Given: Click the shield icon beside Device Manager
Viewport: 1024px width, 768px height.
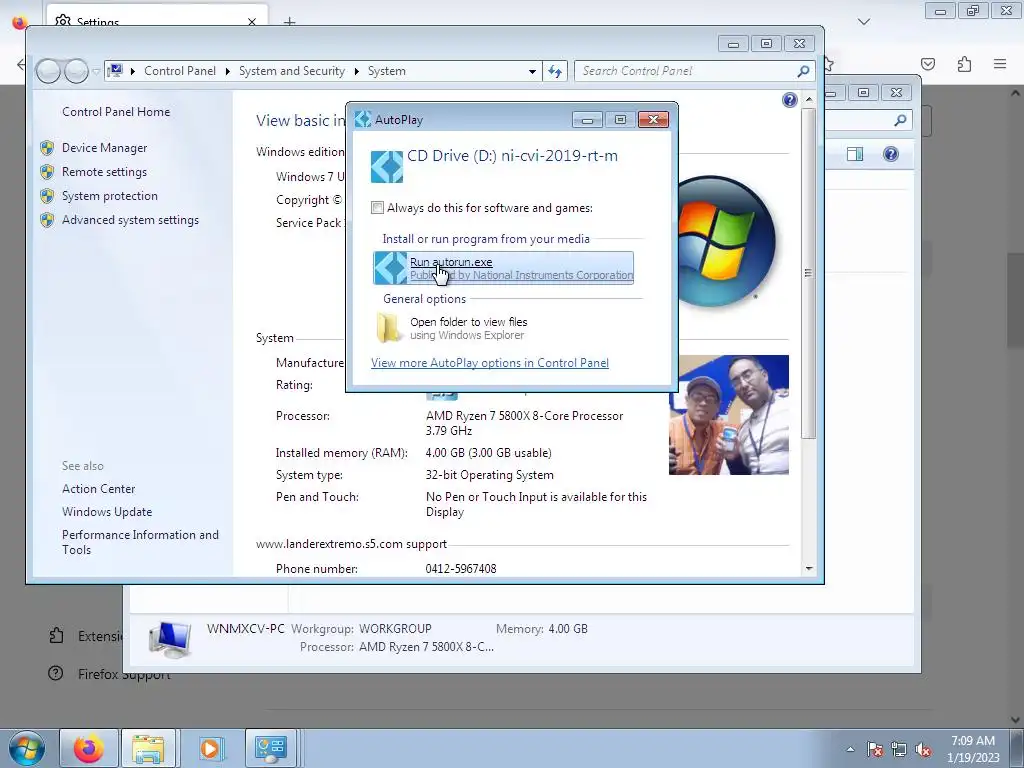Looking at the screenshot, I should point(47,148).
